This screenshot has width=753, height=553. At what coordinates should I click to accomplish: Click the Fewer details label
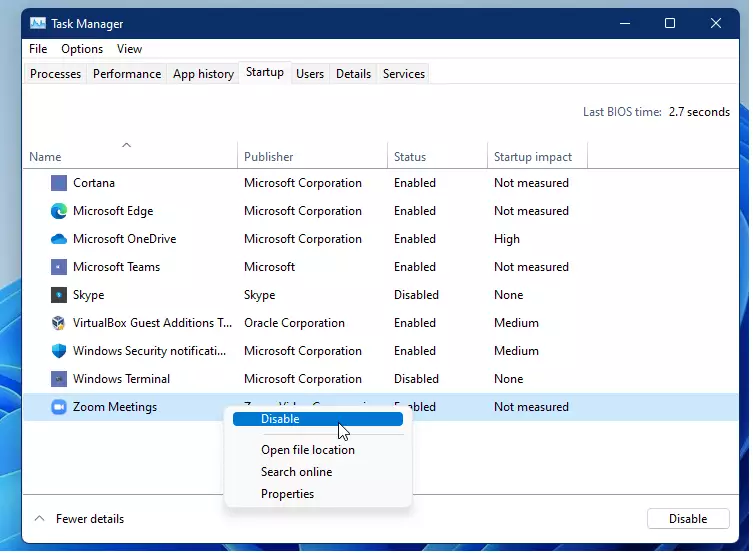click(x=90, y=519)
